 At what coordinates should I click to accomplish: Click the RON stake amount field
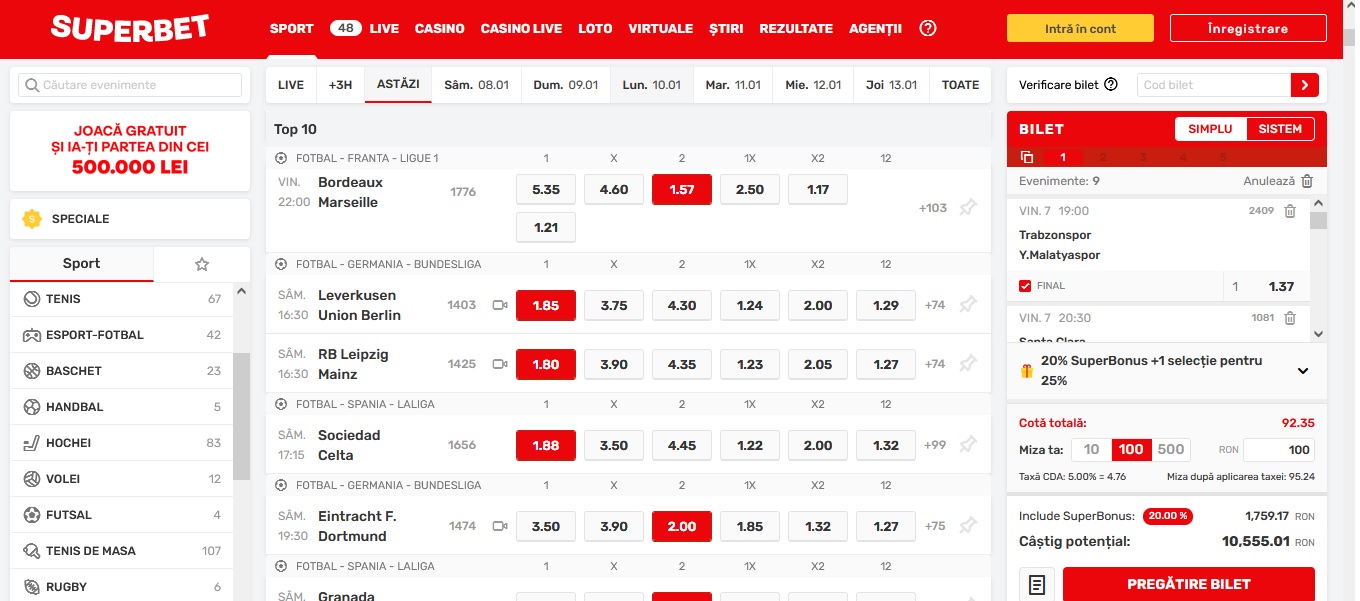[x=1279, y=450]
